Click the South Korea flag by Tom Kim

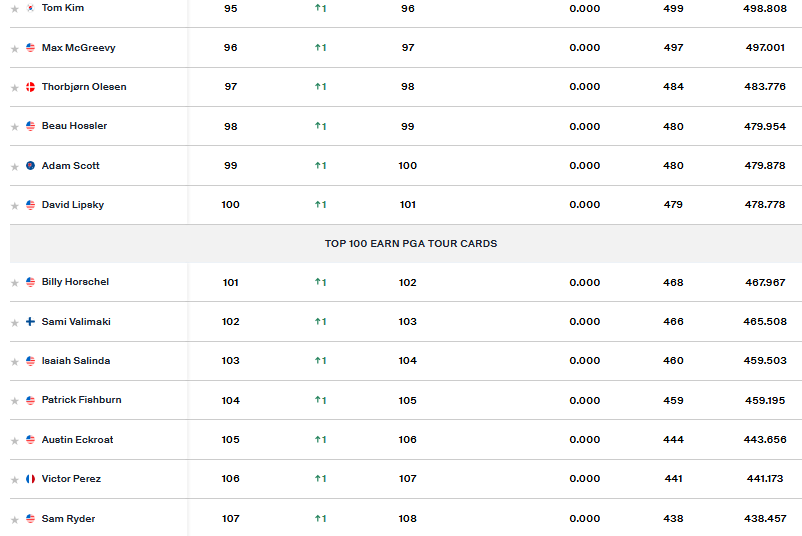tap(30, 8)
